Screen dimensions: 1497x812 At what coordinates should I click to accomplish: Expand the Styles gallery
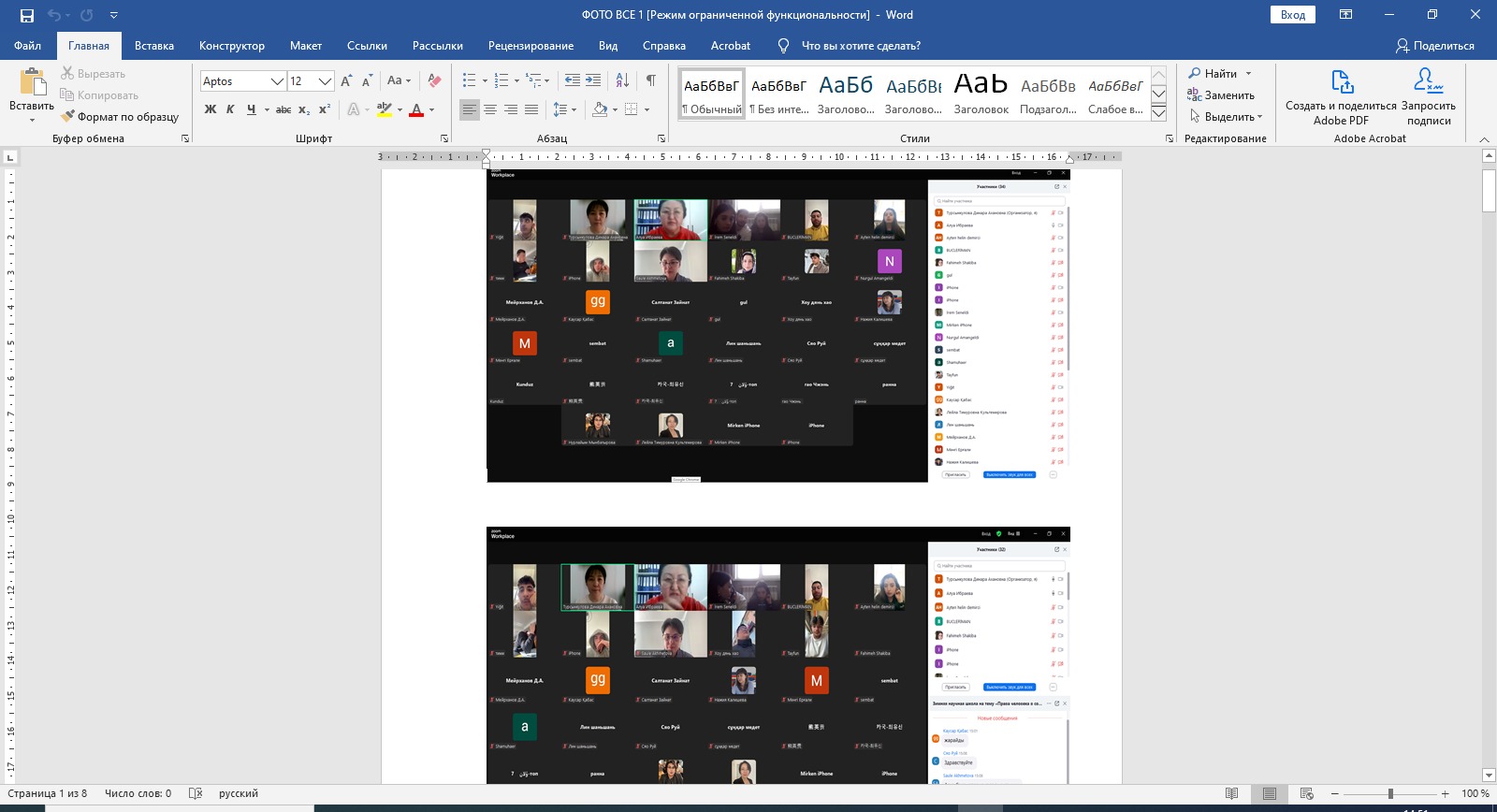[1158, 113]
